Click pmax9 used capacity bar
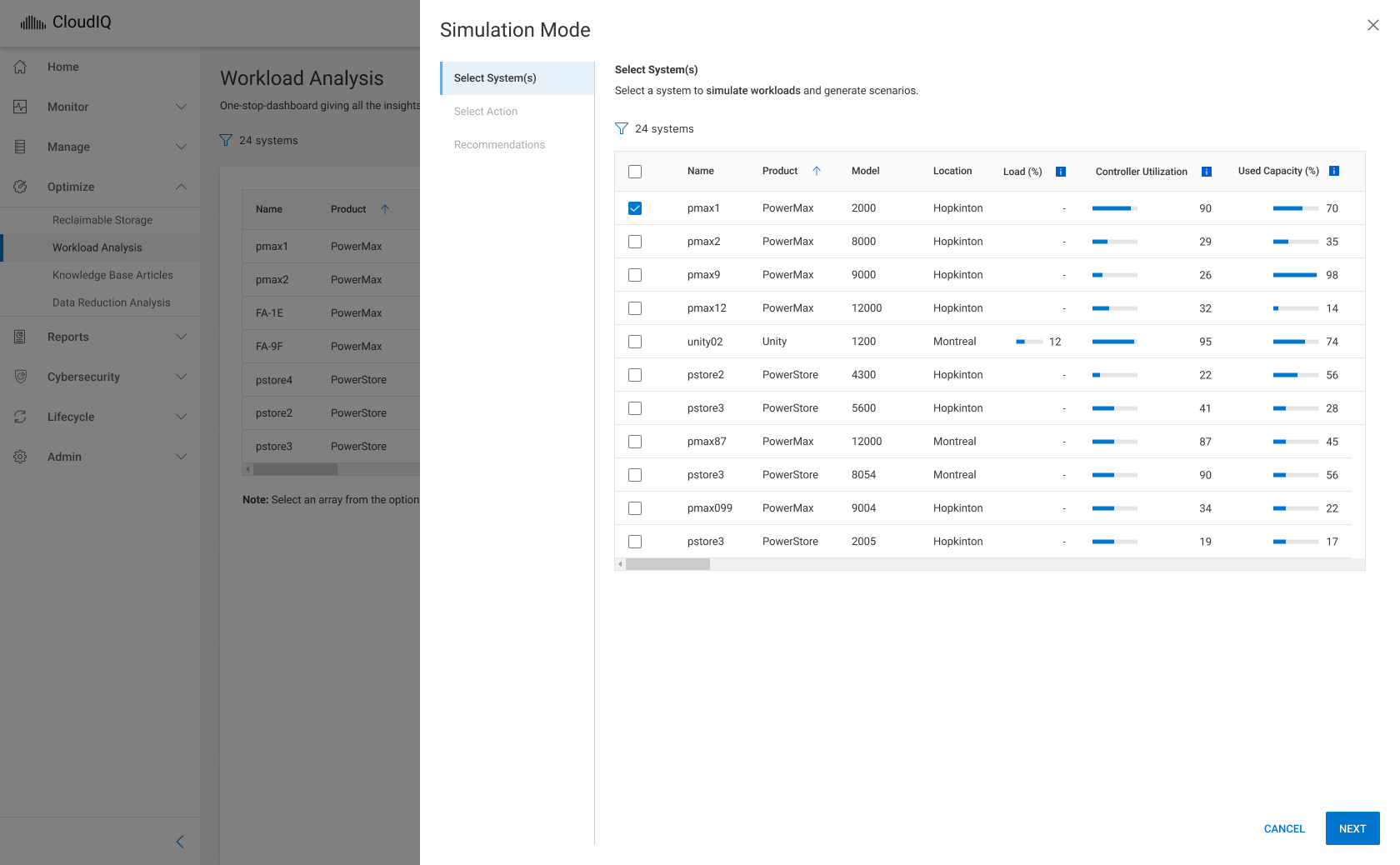Image resolution: width=1400 pixels, height=865 pixels. point(1296,275)
